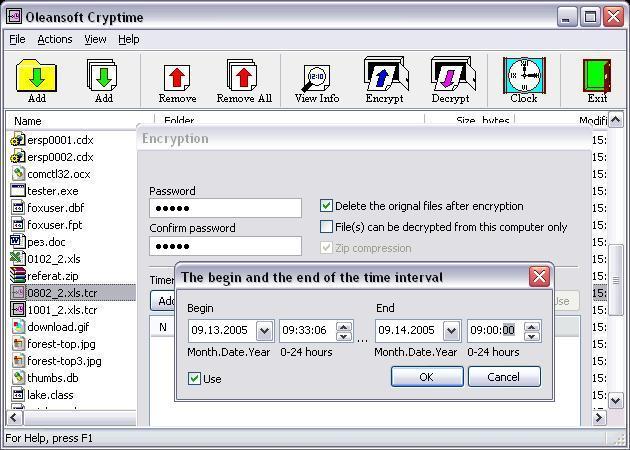Select ersp0002.cdx file icon
This screenshot has height=450, width=630.
[x=18, y=156]
